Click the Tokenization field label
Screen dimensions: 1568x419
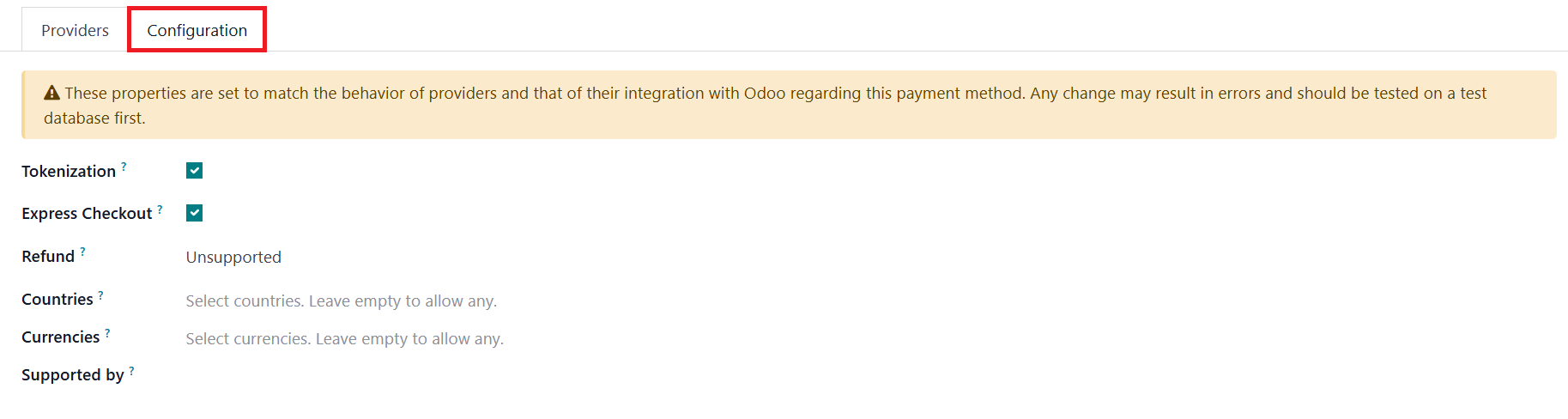click(69, 171)
